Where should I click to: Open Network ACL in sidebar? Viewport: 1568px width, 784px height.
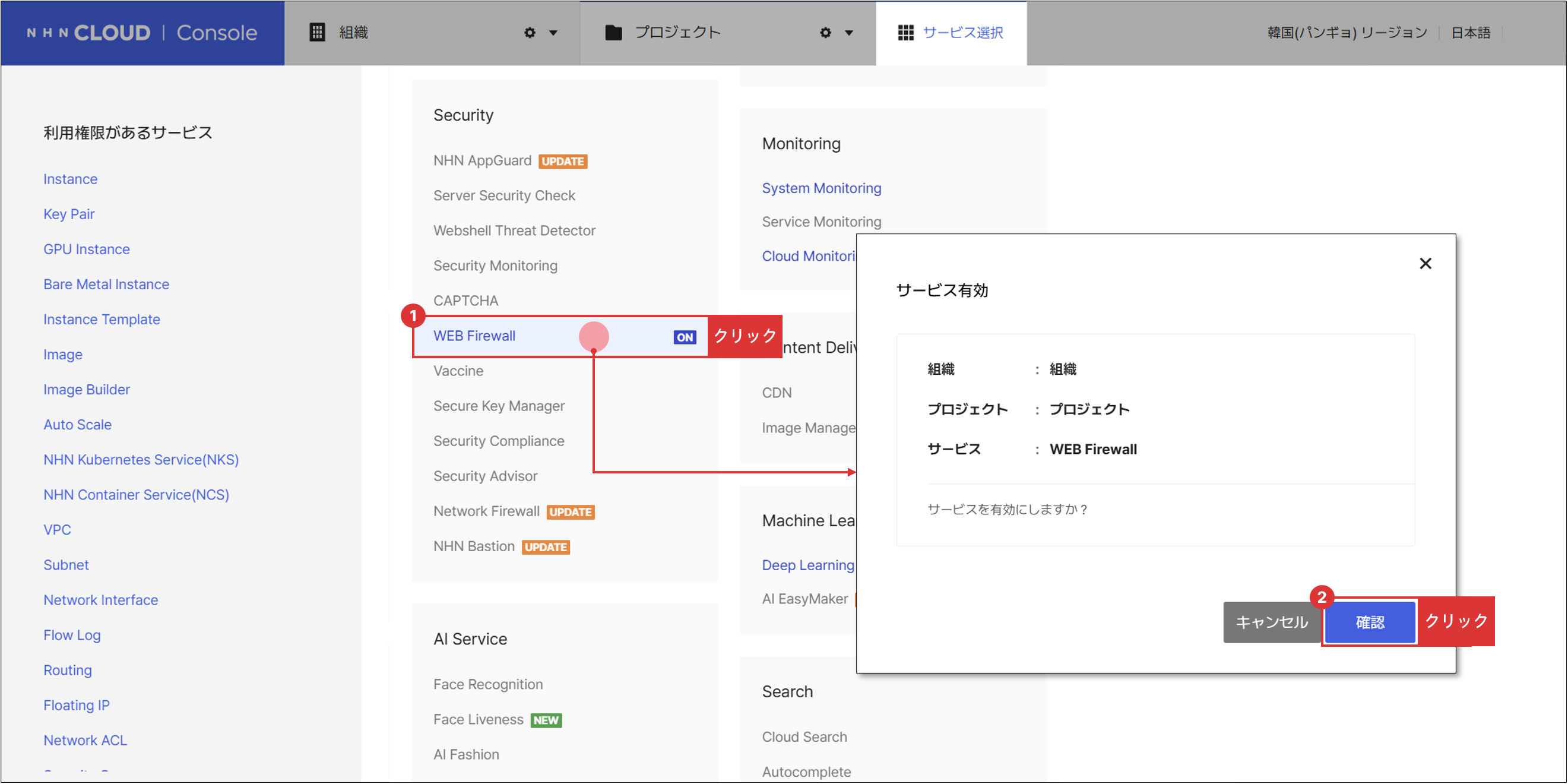85,741
